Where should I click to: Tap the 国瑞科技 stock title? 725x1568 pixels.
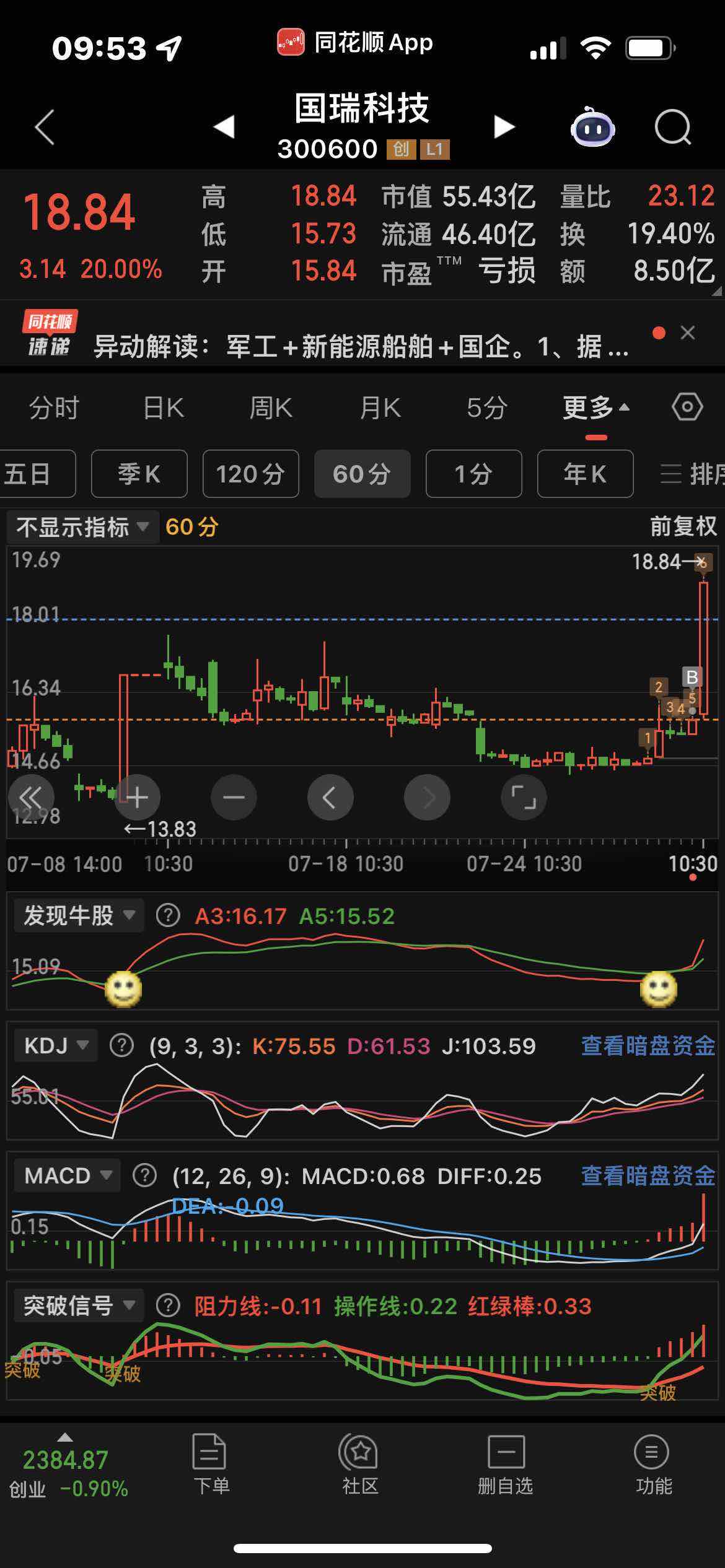pyautogui.click(x=362, y=109)
